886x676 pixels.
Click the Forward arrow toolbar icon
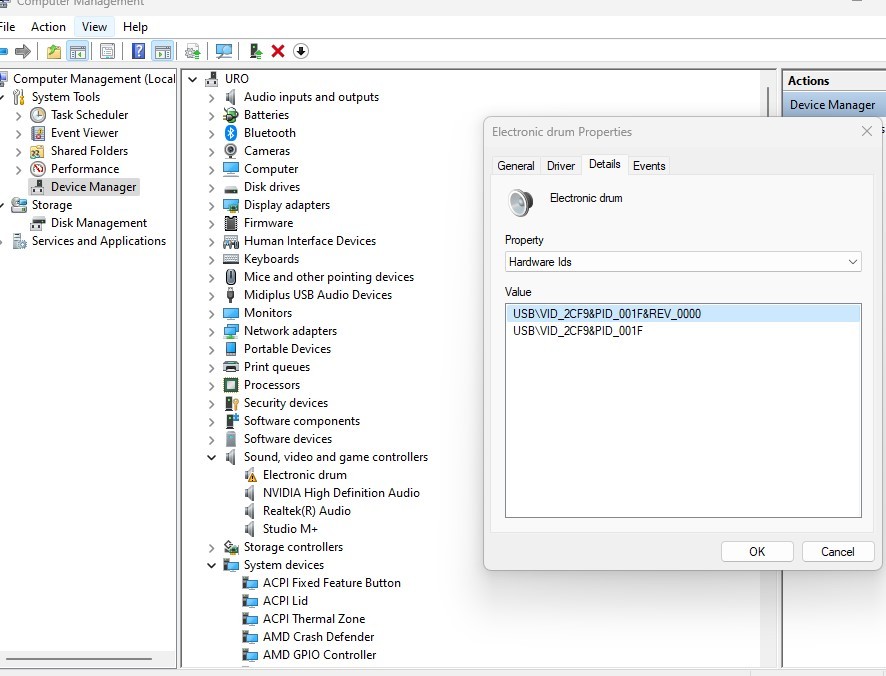[23, 51]
